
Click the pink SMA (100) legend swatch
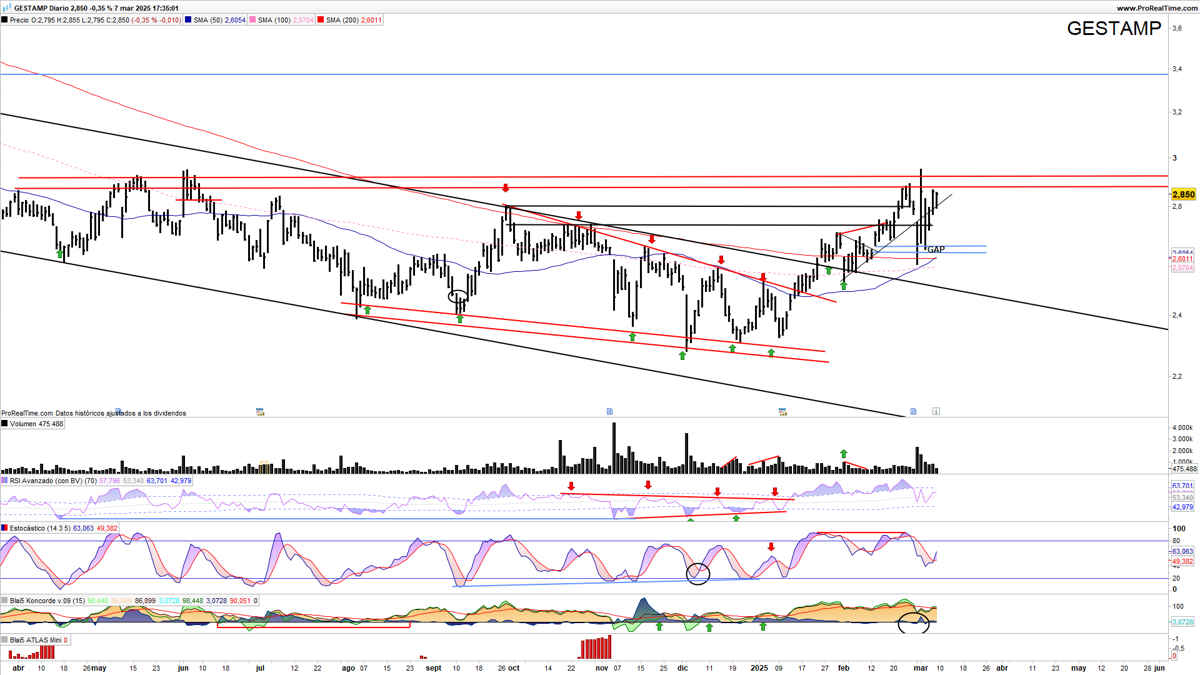[x=252, y=19]
